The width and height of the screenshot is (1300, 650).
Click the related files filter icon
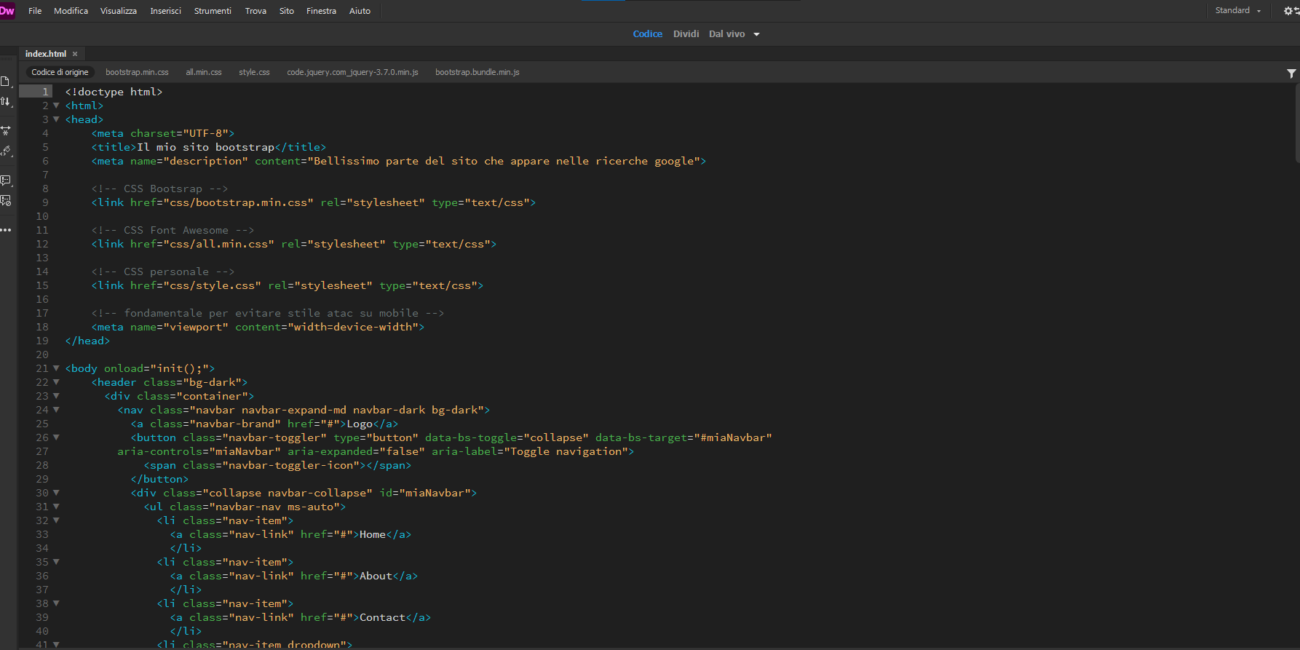pyautogui.click(x=1291, y=73)
